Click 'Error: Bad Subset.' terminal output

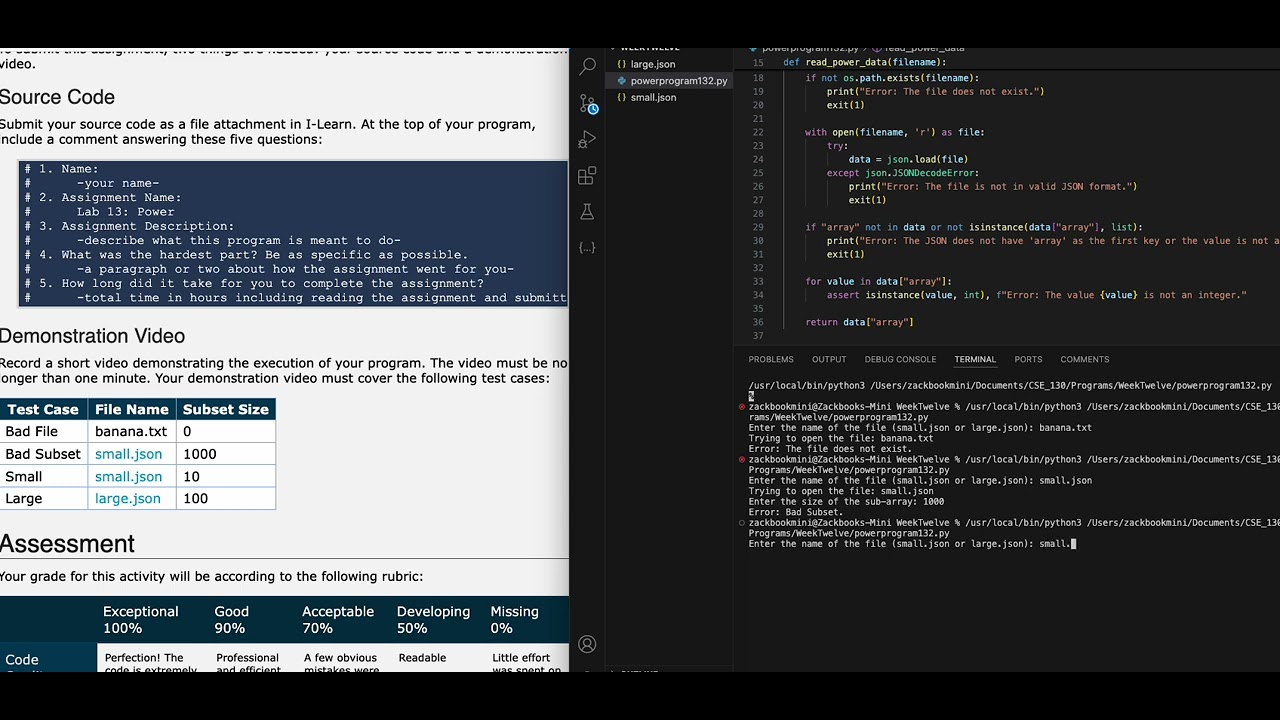coord(796,512)
